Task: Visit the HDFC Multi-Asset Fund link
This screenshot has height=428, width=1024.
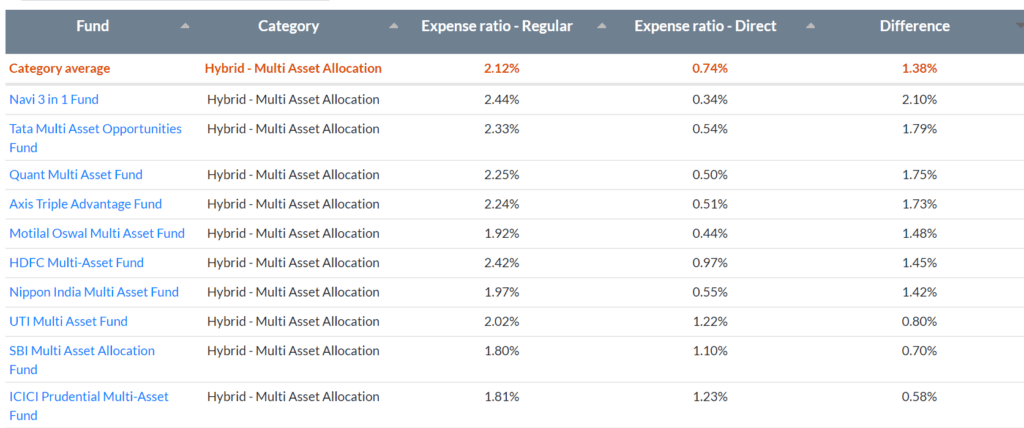Action: coord(76,262)
